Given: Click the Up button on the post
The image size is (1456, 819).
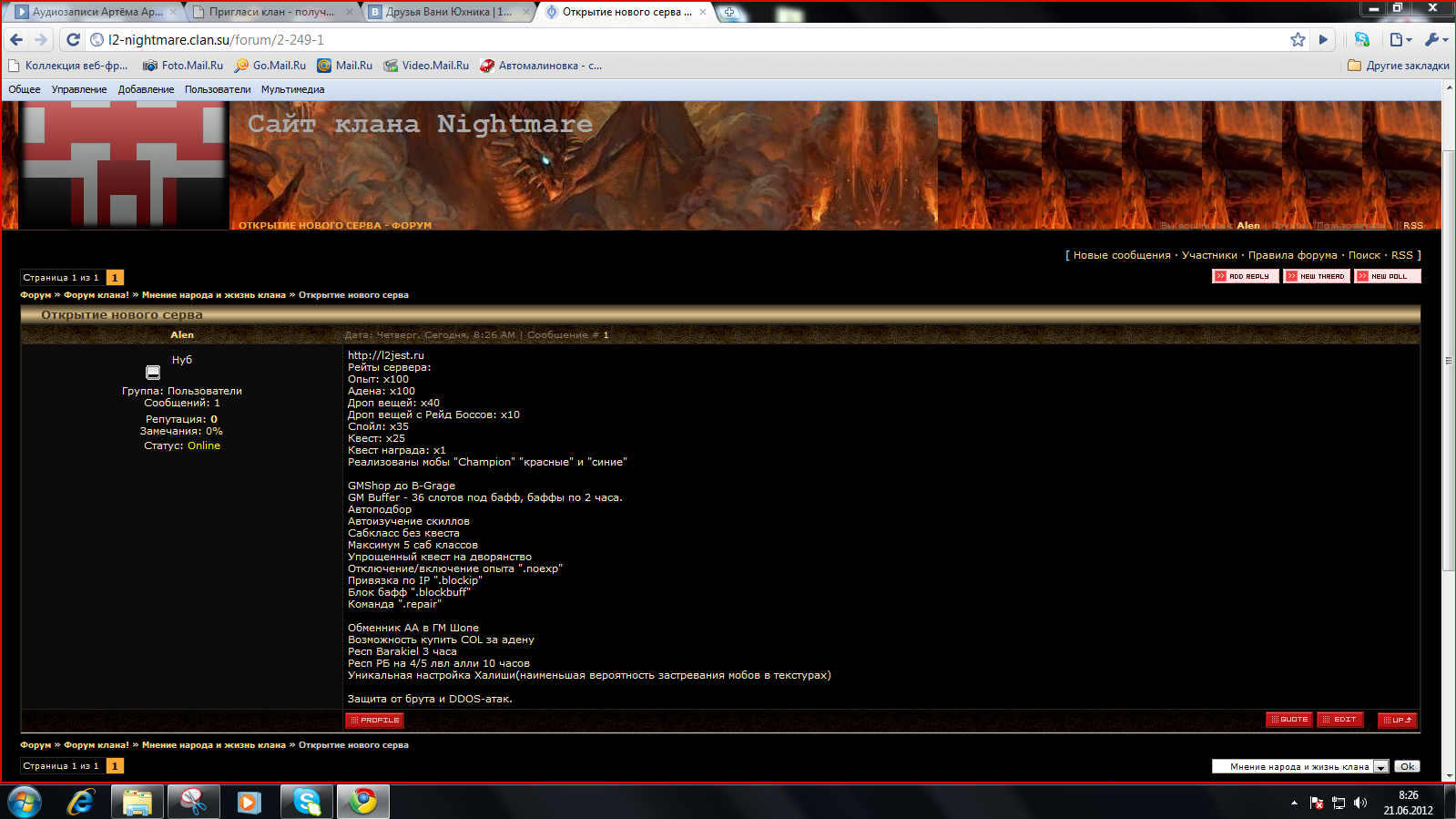Looking at the screenshot, I should (1398, 721).
